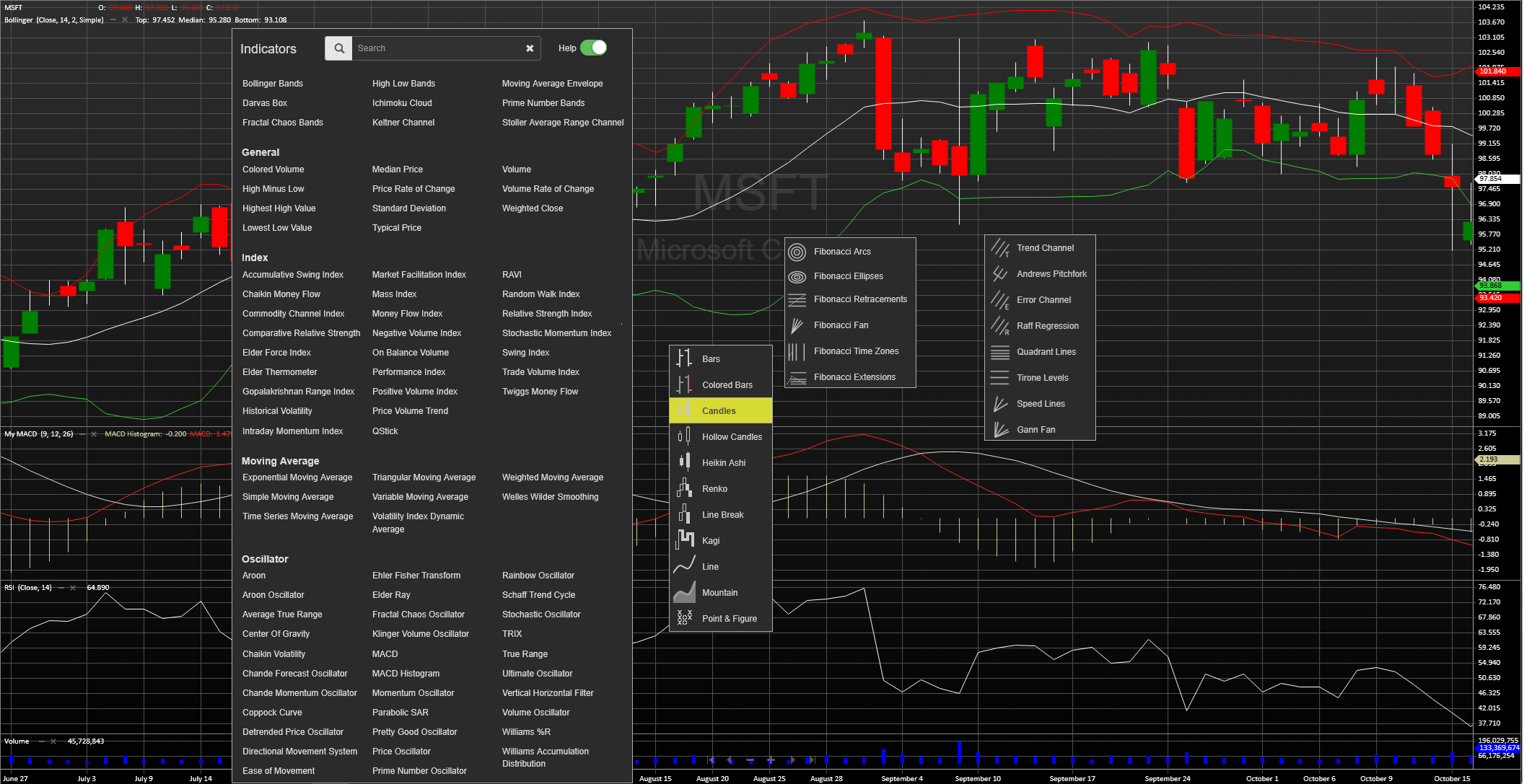Viewport: 1524px width, 784px height.
Task: Select the Mountain chart type
Action: click(721, 593)
